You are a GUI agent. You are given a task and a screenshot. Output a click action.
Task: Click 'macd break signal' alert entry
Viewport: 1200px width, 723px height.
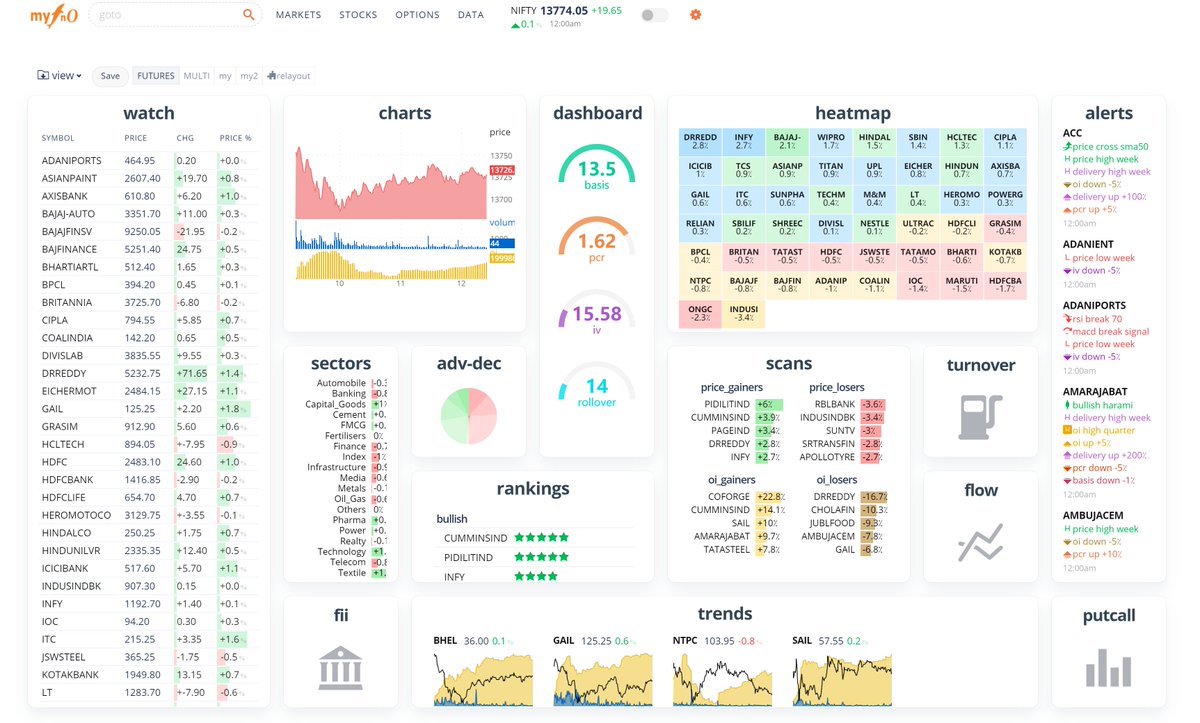(1106, 331)
